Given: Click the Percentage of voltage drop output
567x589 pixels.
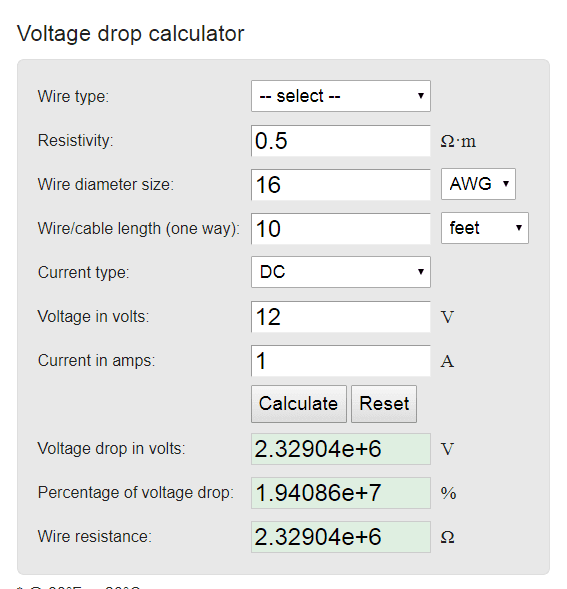Looking at the screenshot, I should click(340, 493).
